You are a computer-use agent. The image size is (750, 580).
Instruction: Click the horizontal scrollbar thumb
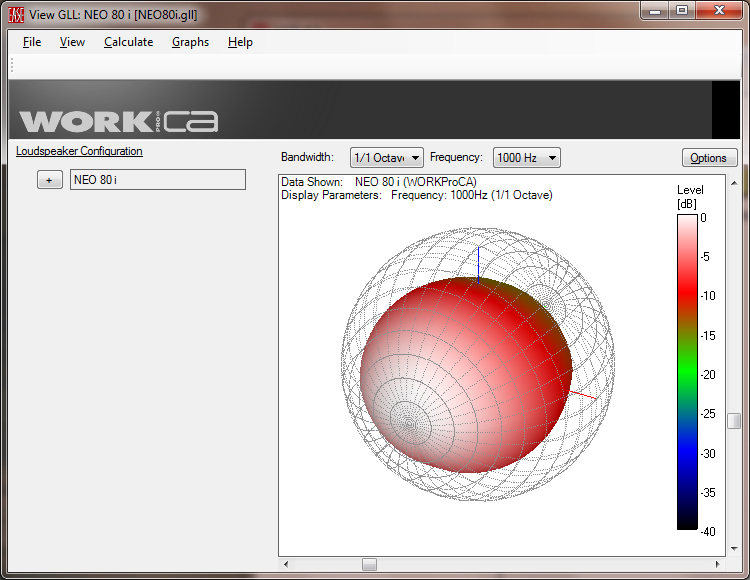[x=369, y=564]
